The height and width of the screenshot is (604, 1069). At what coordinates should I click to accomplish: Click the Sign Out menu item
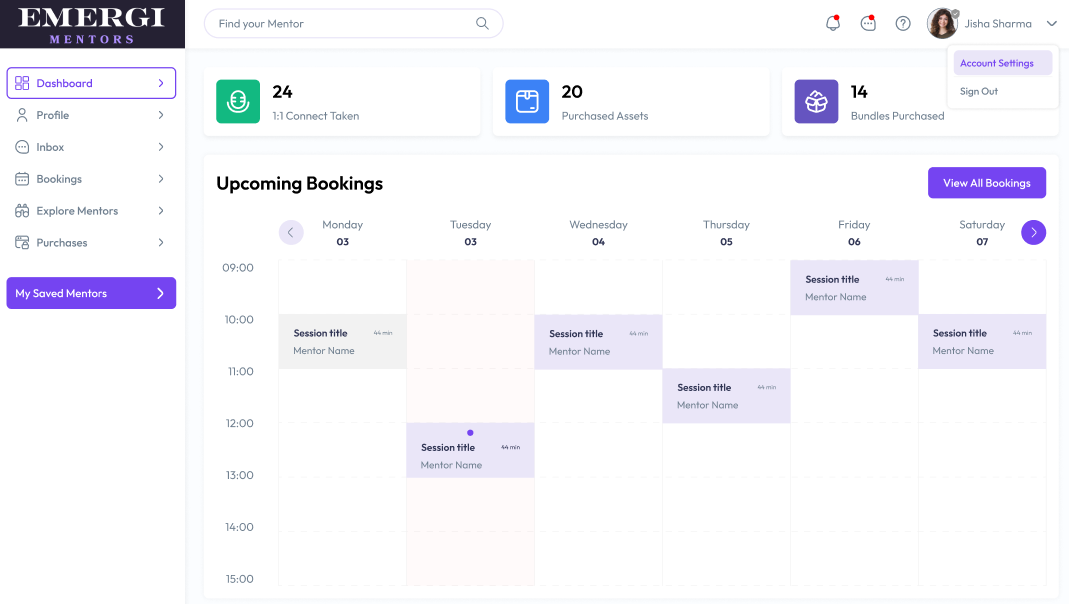977,91
